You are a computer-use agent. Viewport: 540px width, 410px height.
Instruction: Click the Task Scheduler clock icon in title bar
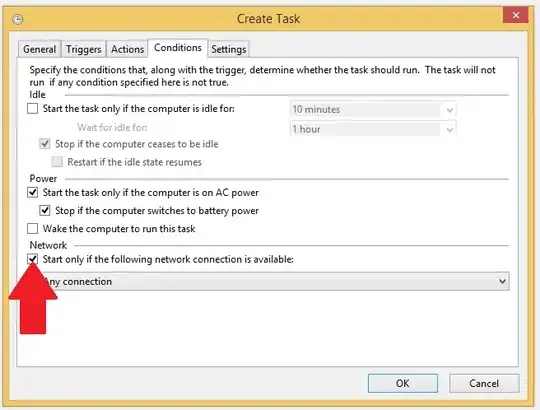(18, 19)
